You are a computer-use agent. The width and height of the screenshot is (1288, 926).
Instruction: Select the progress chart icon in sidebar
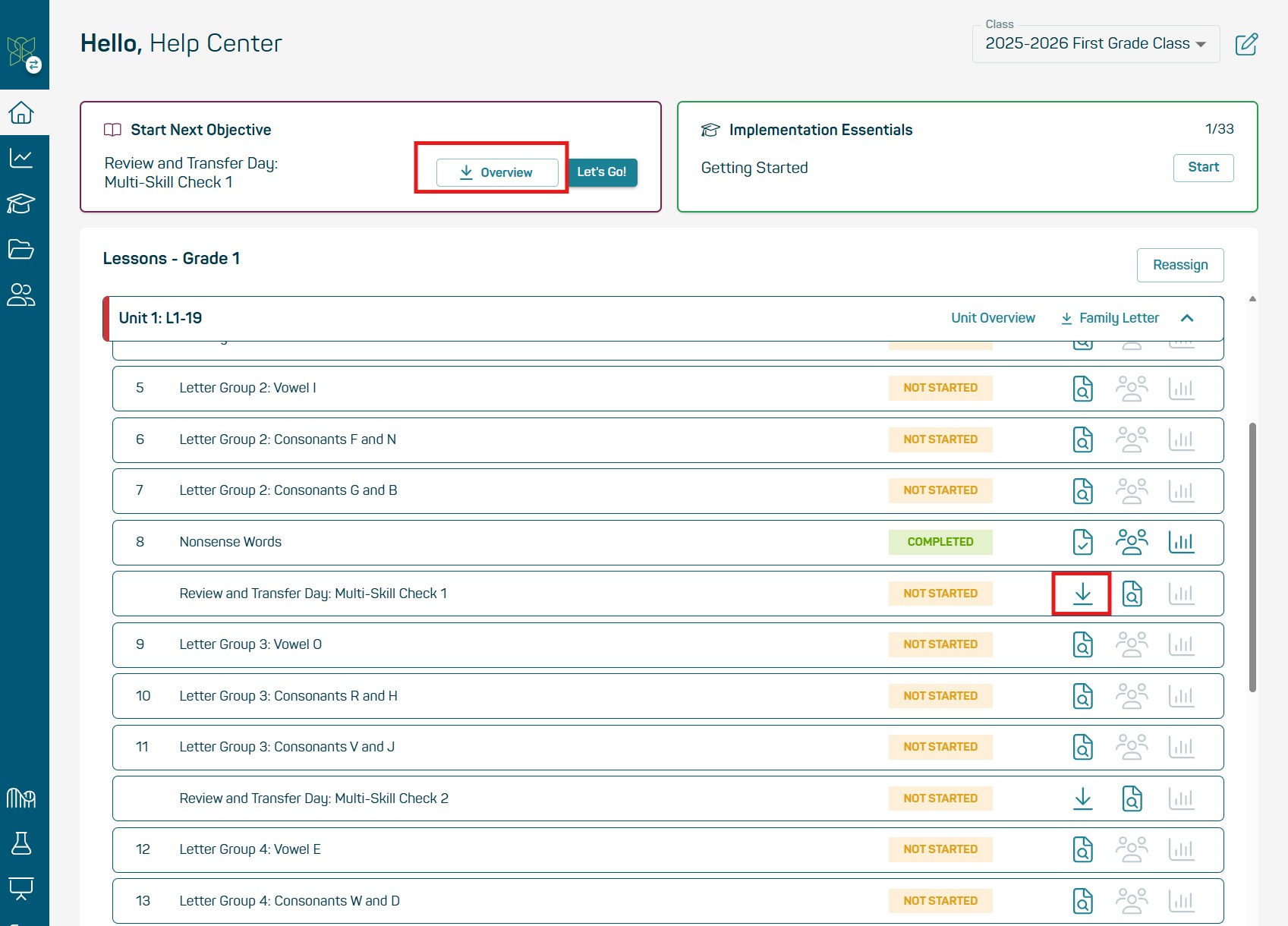pos(21,157)
